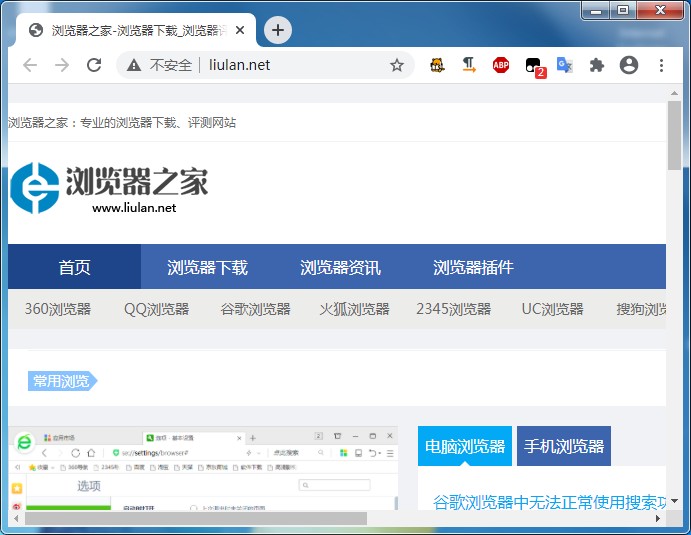Select the 浏览器之家 browser tab

136,30
